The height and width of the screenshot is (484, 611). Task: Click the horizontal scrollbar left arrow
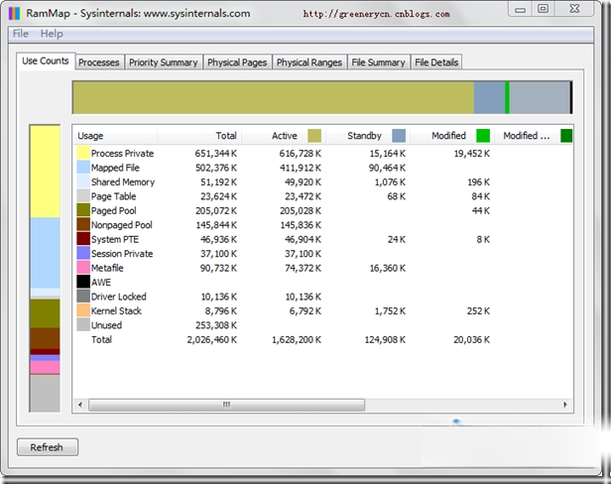[80, 405]
